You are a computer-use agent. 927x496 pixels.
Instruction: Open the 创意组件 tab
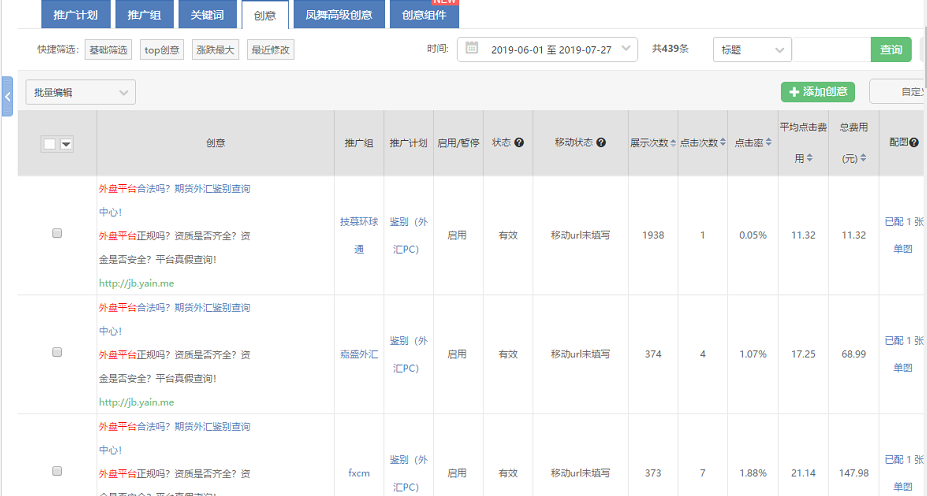[424, 14]
